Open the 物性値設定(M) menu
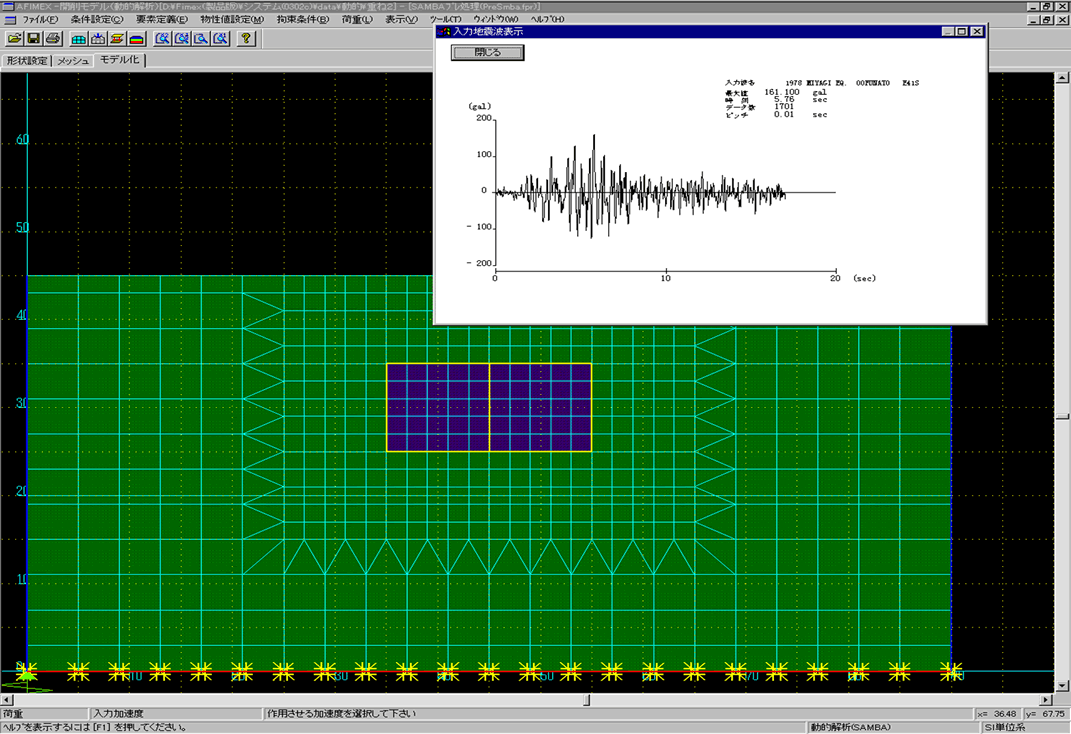1071x734 pixels. 232,20
